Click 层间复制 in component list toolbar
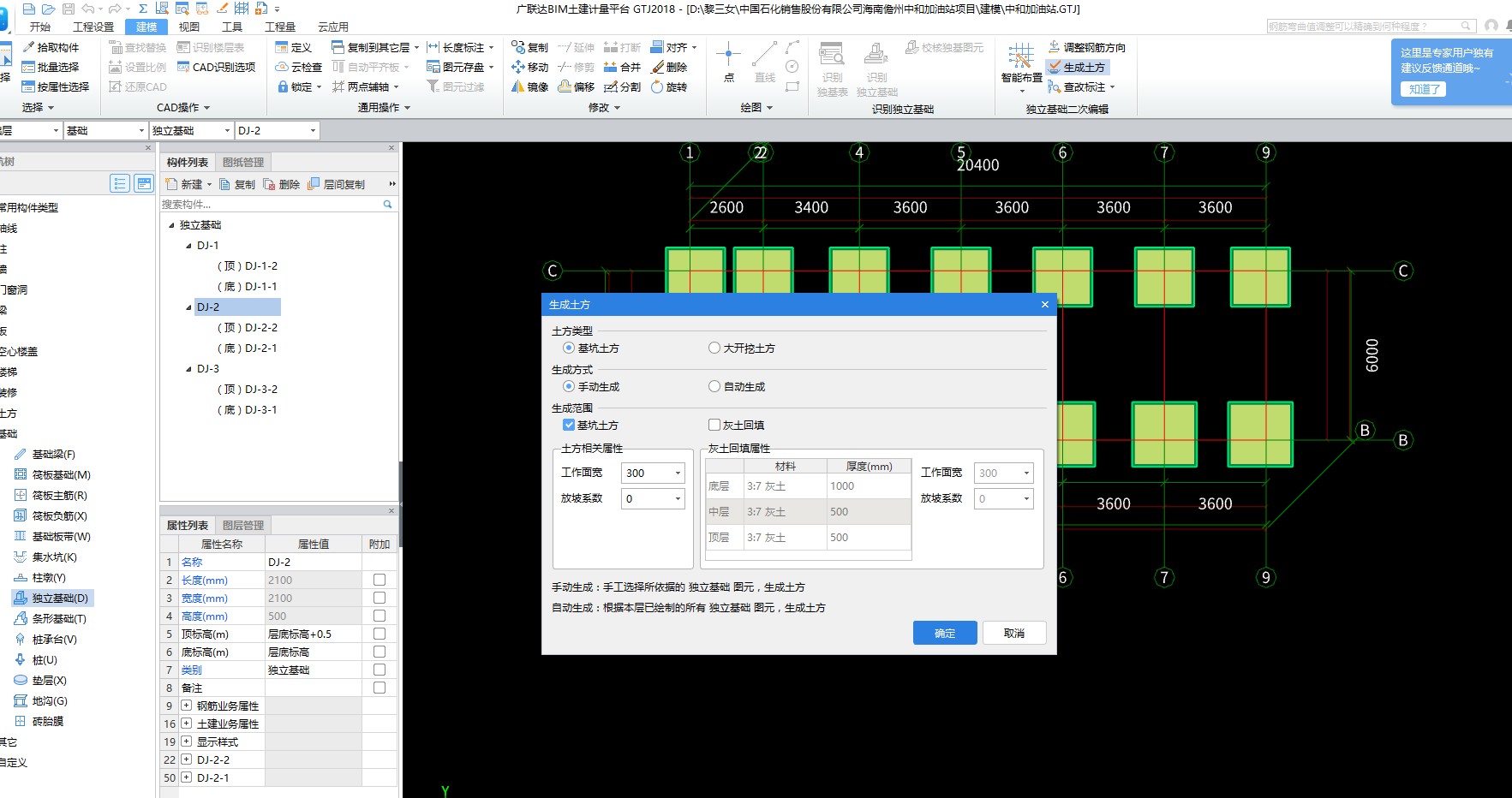 [337, 184]
